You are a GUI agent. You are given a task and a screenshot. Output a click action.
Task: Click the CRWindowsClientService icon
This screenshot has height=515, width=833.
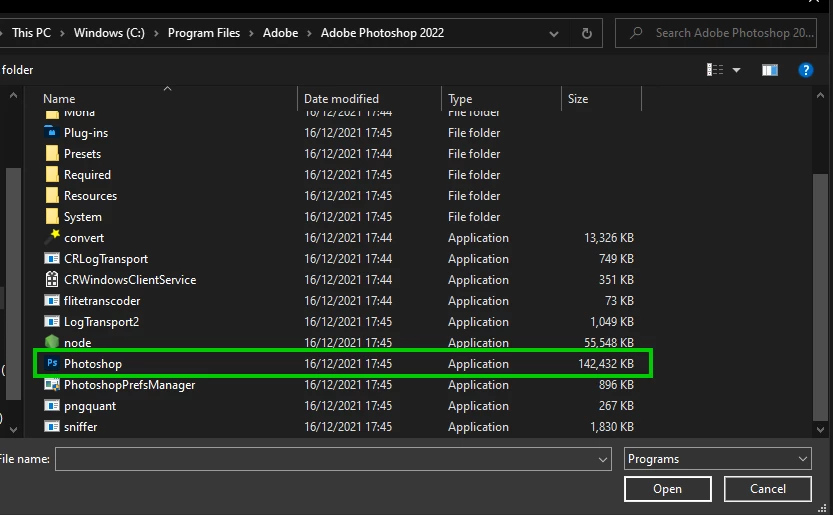(52, 279)
